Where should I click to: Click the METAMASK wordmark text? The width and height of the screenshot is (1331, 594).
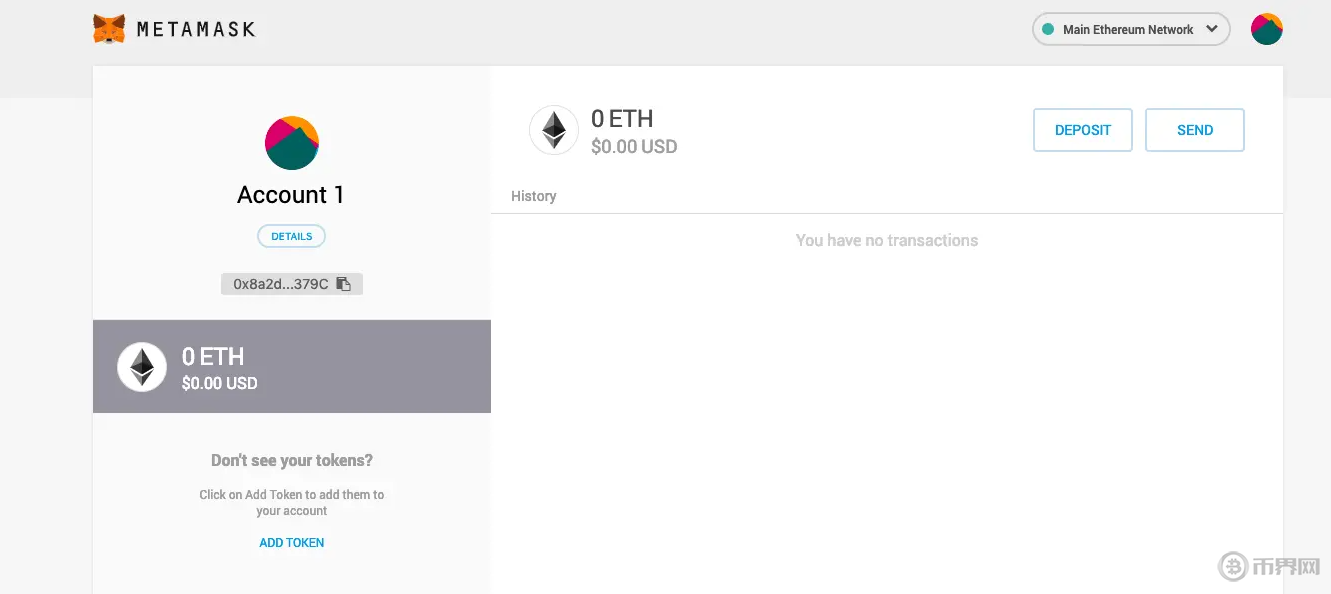point(196,30)
